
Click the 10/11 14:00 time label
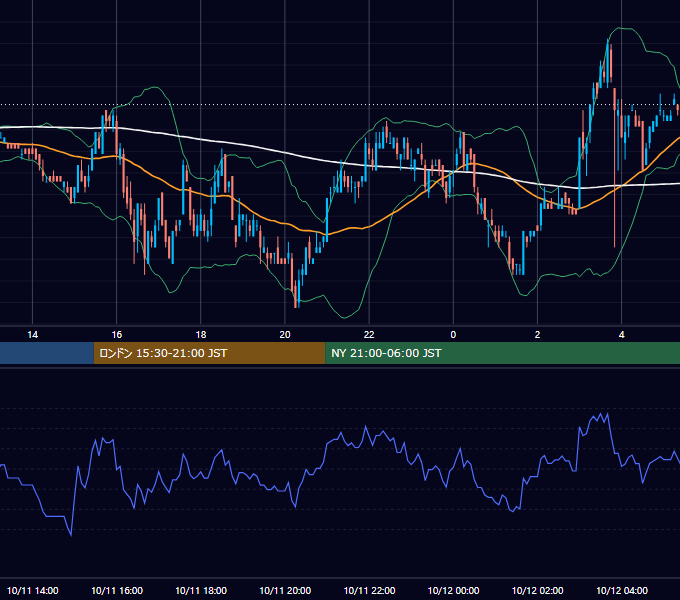pyautogui.click(x=33, y=590)
